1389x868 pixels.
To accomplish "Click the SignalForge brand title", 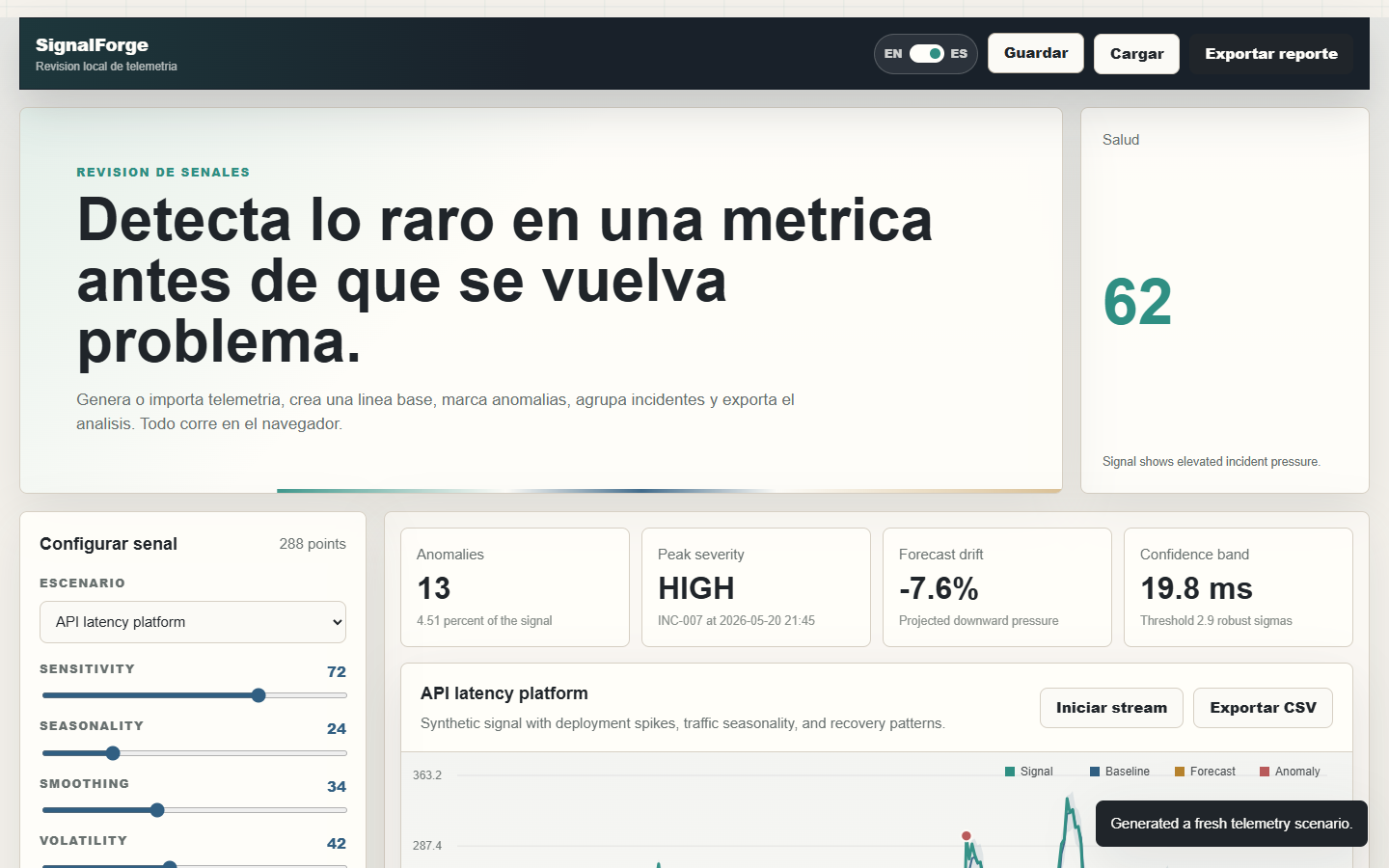I will tap(92, 45).
